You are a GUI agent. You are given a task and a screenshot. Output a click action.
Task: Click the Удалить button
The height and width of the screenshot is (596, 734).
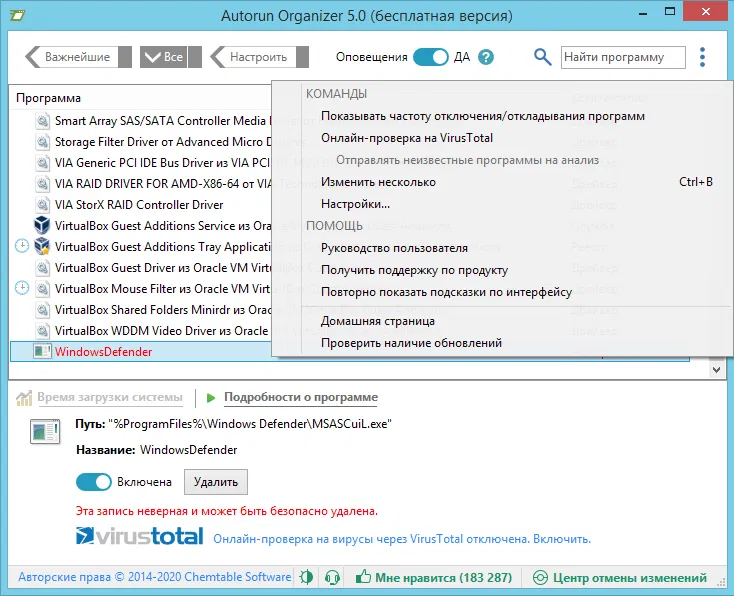[216, 482]
